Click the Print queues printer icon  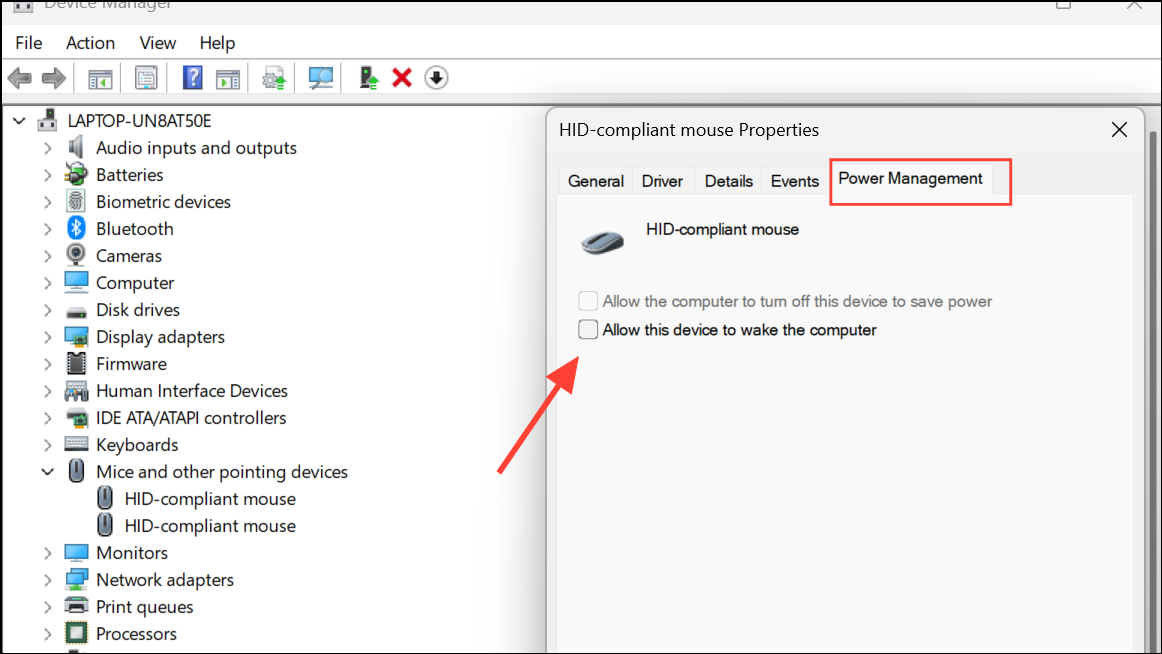point(76,607)
